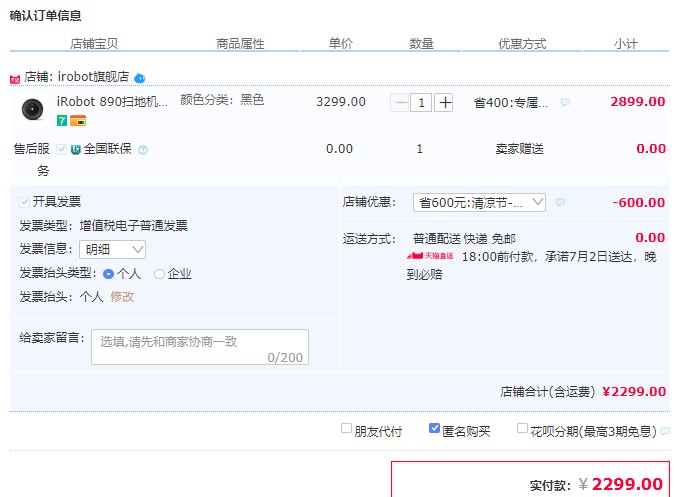Toggle the 开具发票 checkbox
This screenshot has width=674, height=497.
pos(25,202)
